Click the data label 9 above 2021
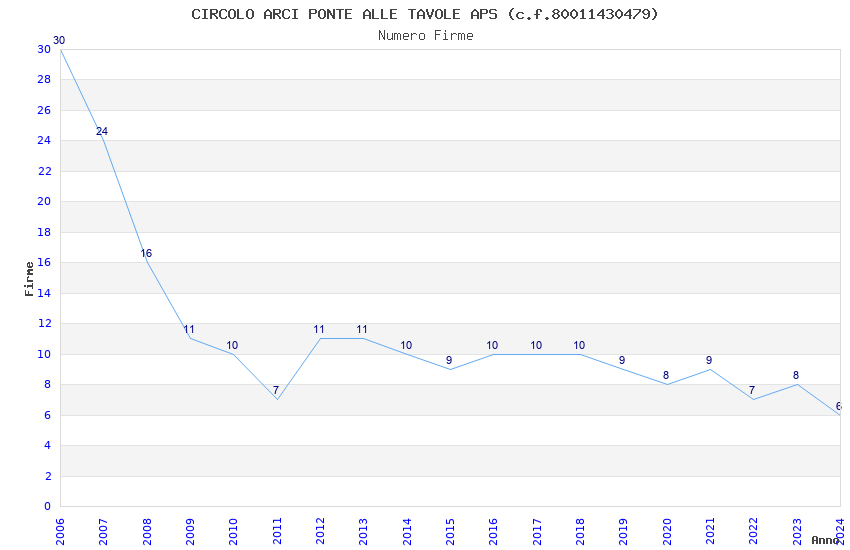This screenshot has width=850, height=550. (709, 360)
